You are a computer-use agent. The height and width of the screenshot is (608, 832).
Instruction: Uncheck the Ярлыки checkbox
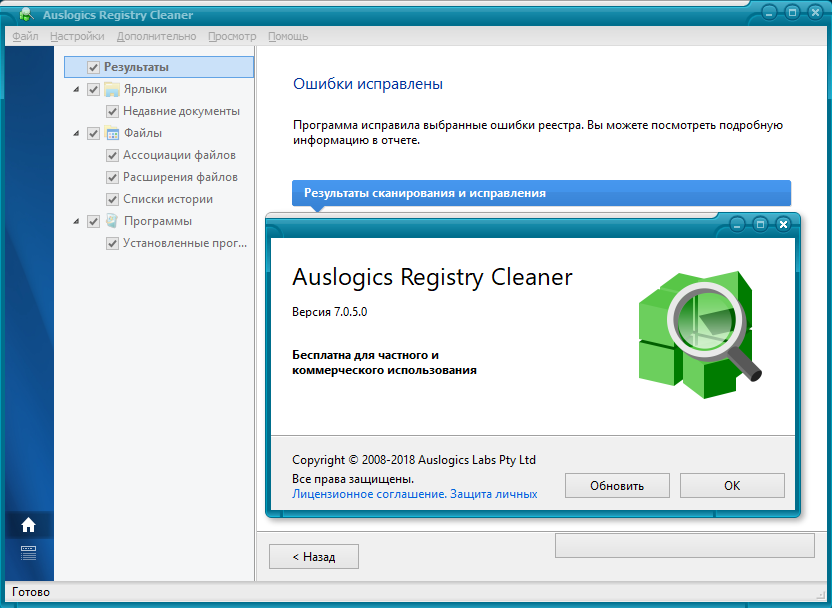tap(93, 89)
